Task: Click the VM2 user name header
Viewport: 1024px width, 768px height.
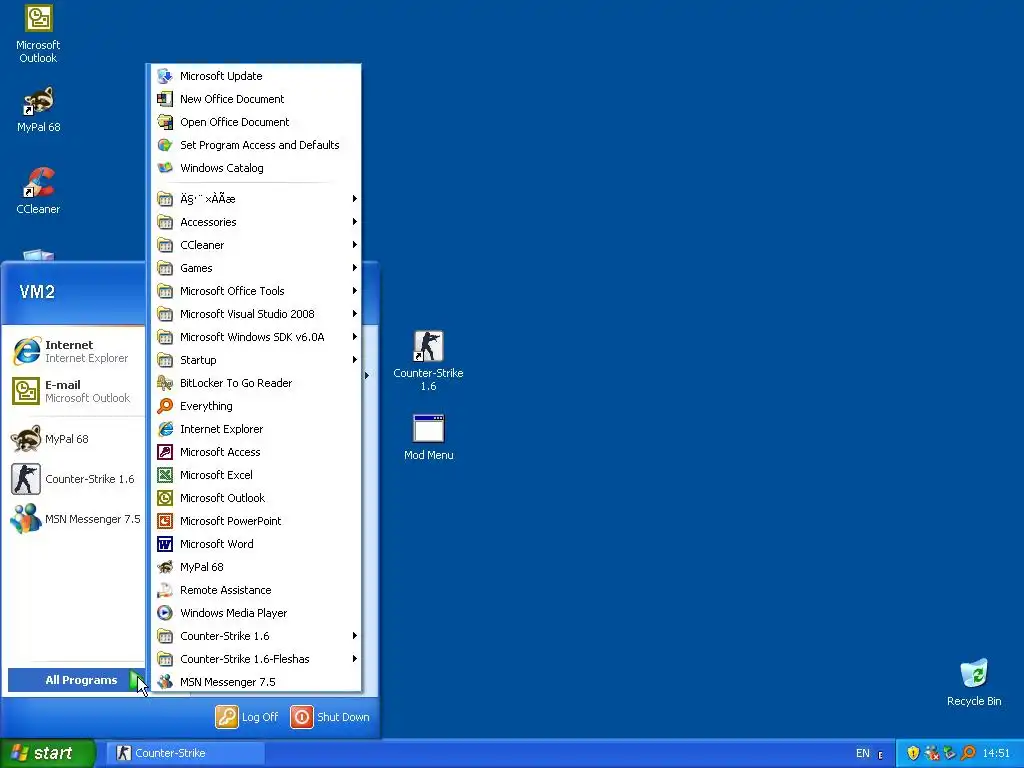Action: pyautogui.click(x=37, y=291)
